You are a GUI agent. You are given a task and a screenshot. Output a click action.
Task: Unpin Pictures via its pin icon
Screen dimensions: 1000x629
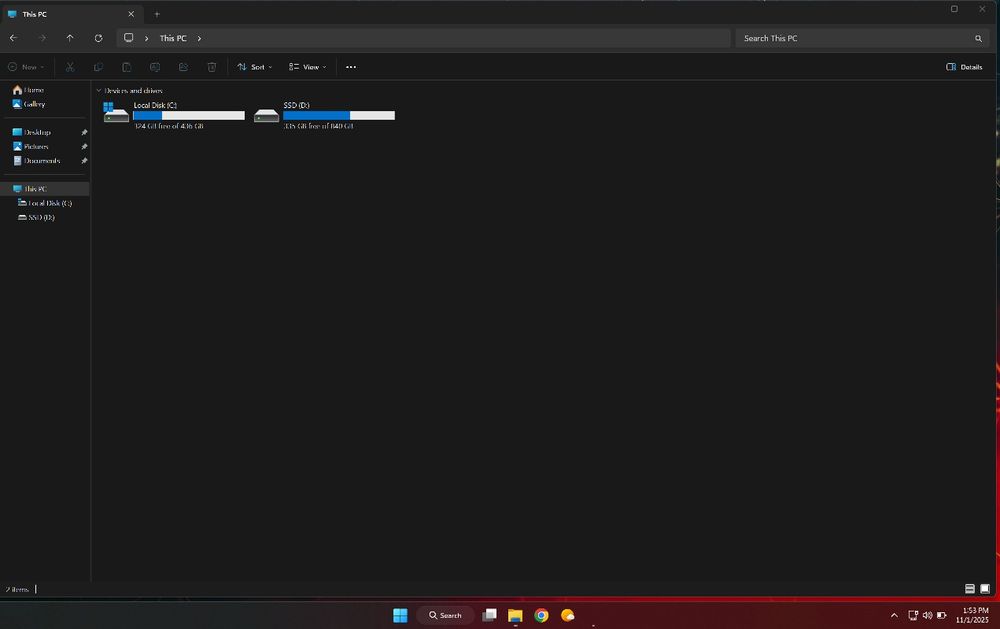coord(84,147)
